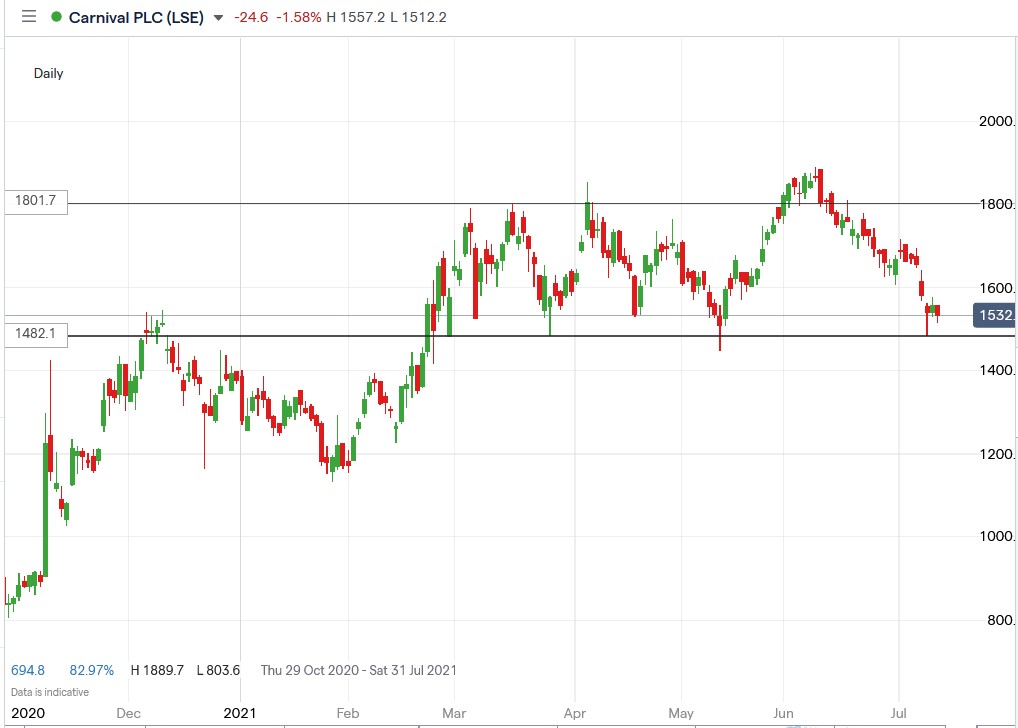The image size is (1018, 728).
Task: Open the Daily timeframe selector
Action: [x=49, y=73]
